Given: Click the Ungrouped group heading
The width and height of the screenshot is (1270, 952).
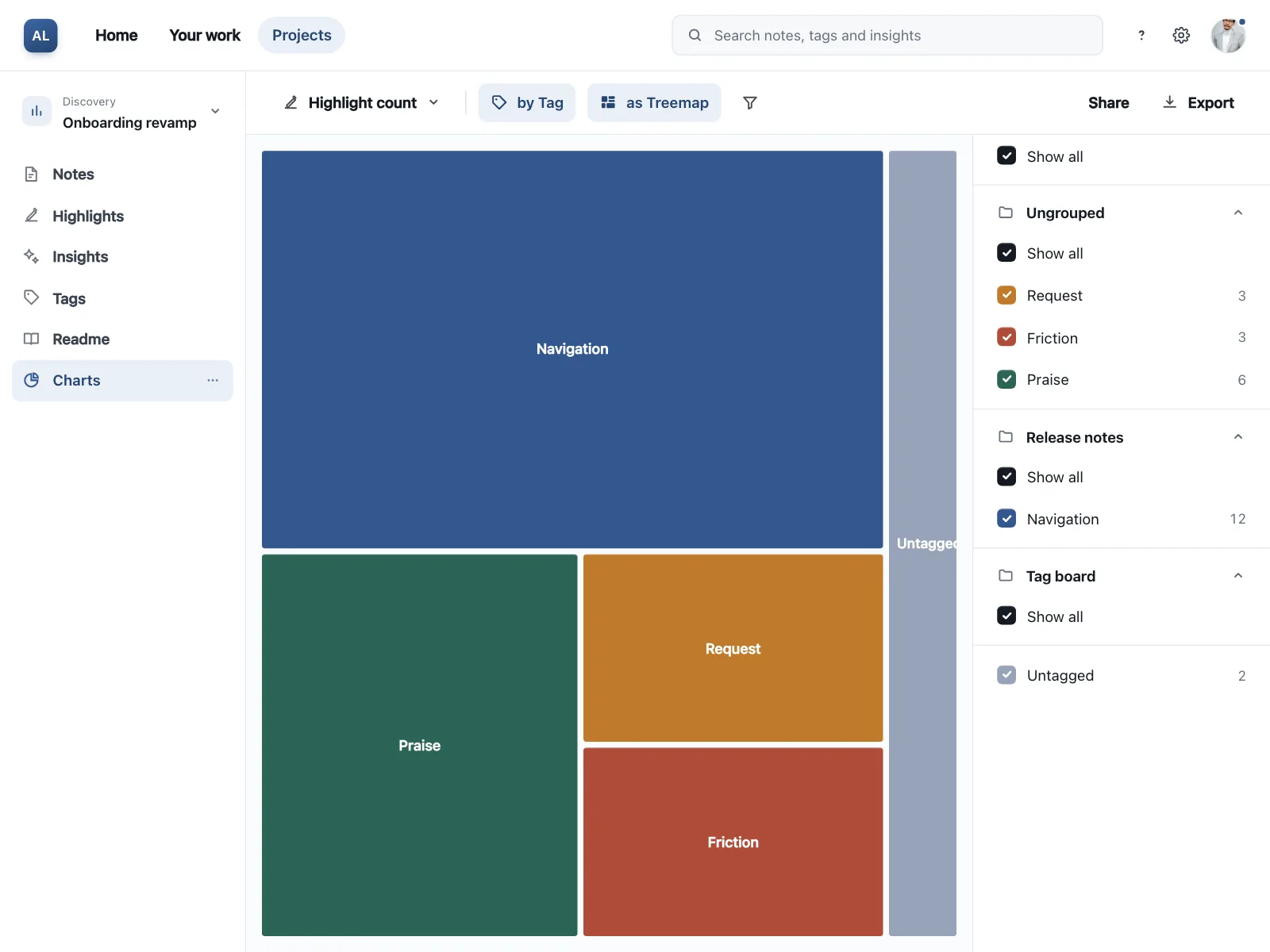Looking at the screenshot, I should coord(1065,213).
